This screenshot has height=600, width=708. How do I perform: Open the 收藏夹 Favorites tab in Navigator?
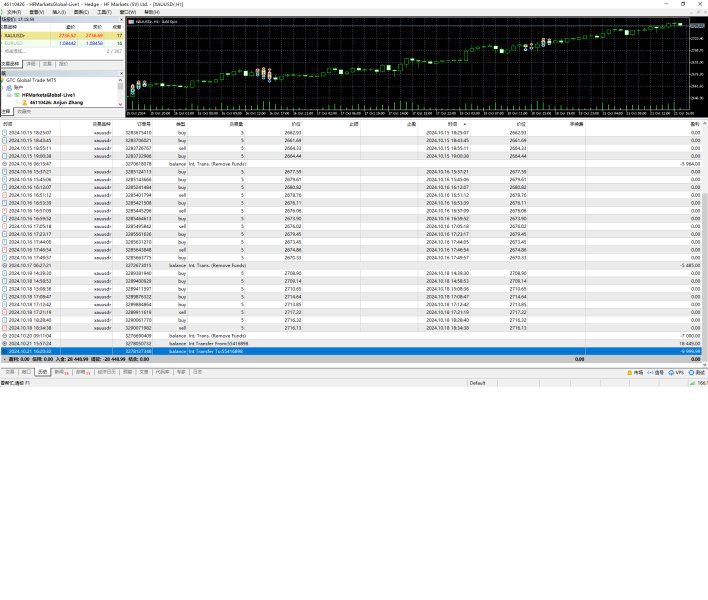pyautogui.click(x=24, y=111)
